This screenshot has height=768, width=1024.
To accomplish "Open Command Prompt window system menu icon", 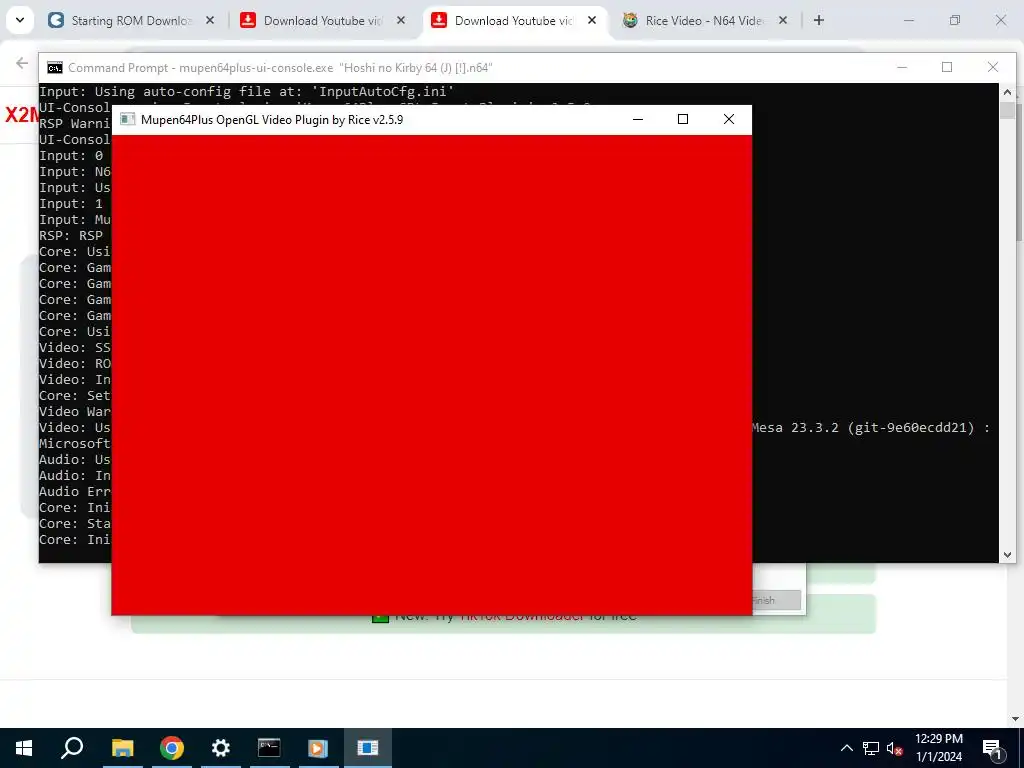I will point(55,67).
